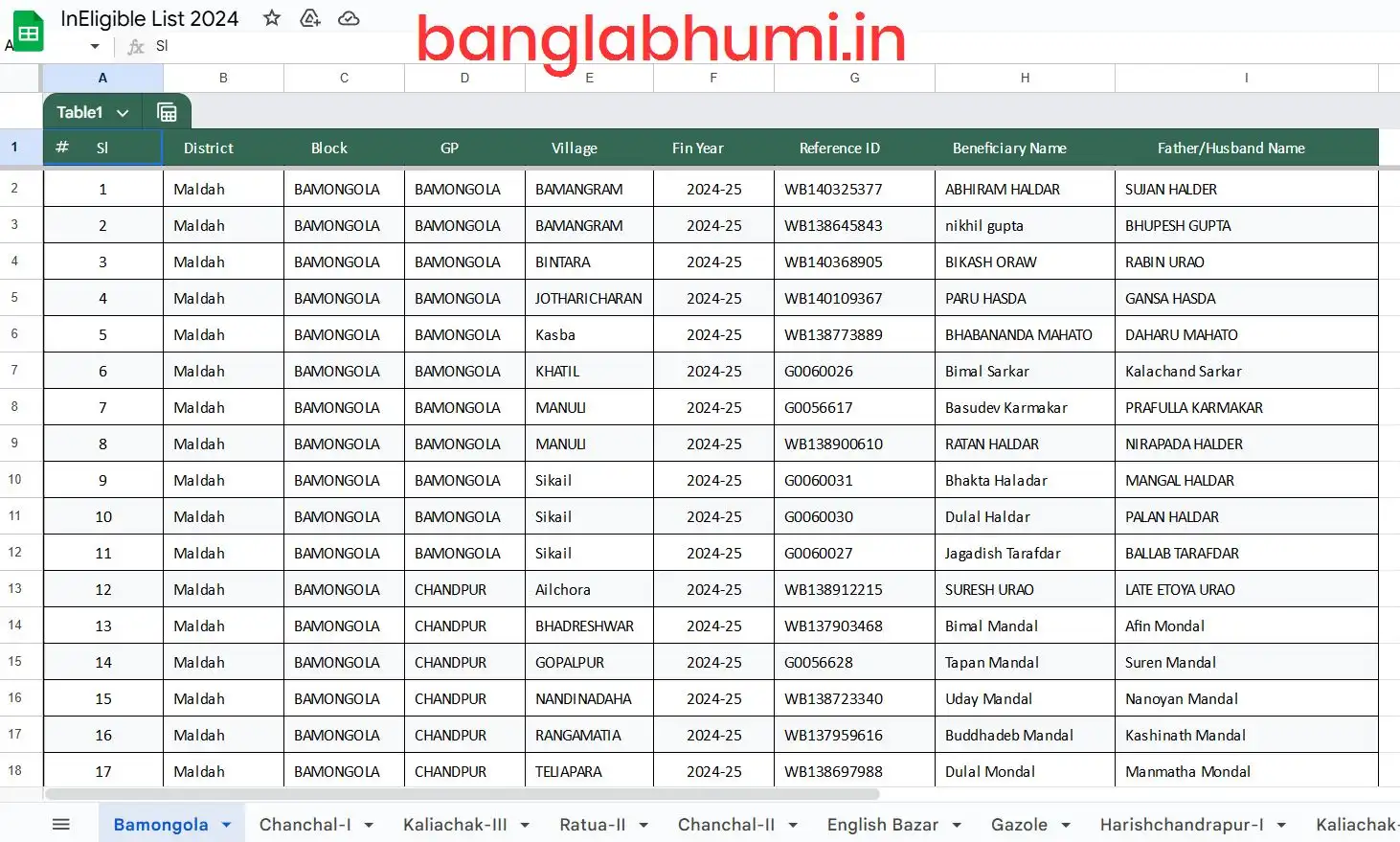The height and width of the screenshot is (842, 1400).
Task: Open English Bazar tab dropdown arrow
Action: point(957,825)
